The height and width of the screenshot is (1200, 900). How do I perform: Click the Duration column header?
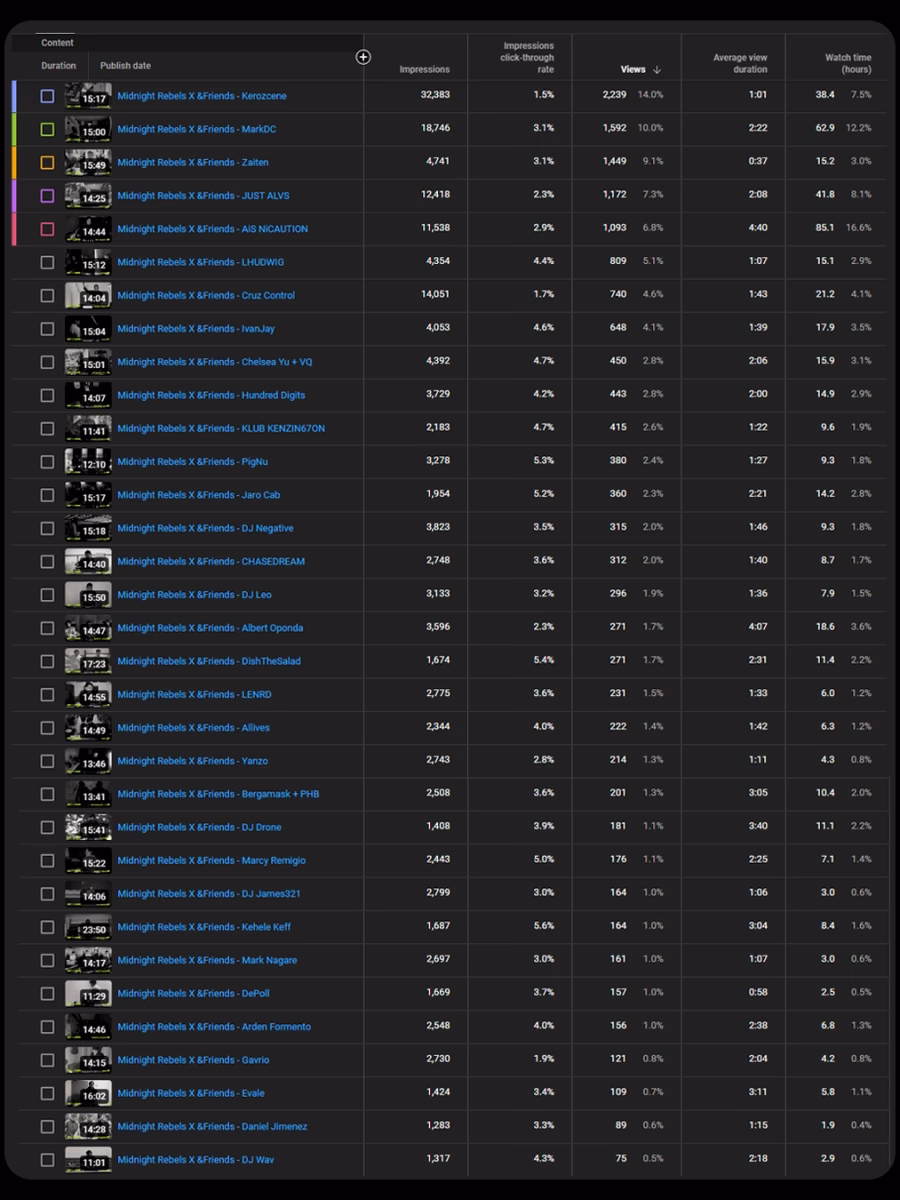58,66
